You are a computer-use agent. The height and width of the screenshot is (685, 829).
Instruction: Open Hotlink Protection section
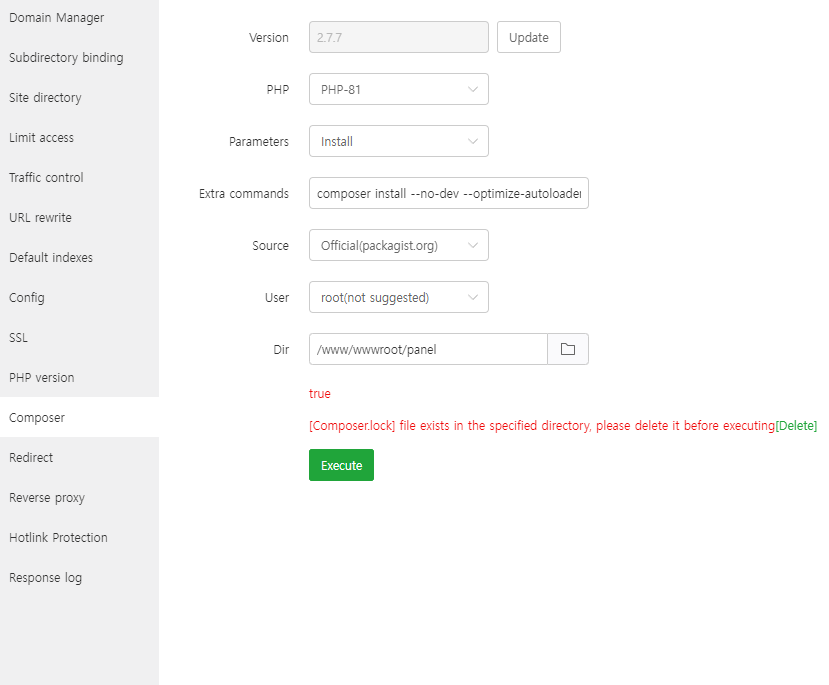58,538
